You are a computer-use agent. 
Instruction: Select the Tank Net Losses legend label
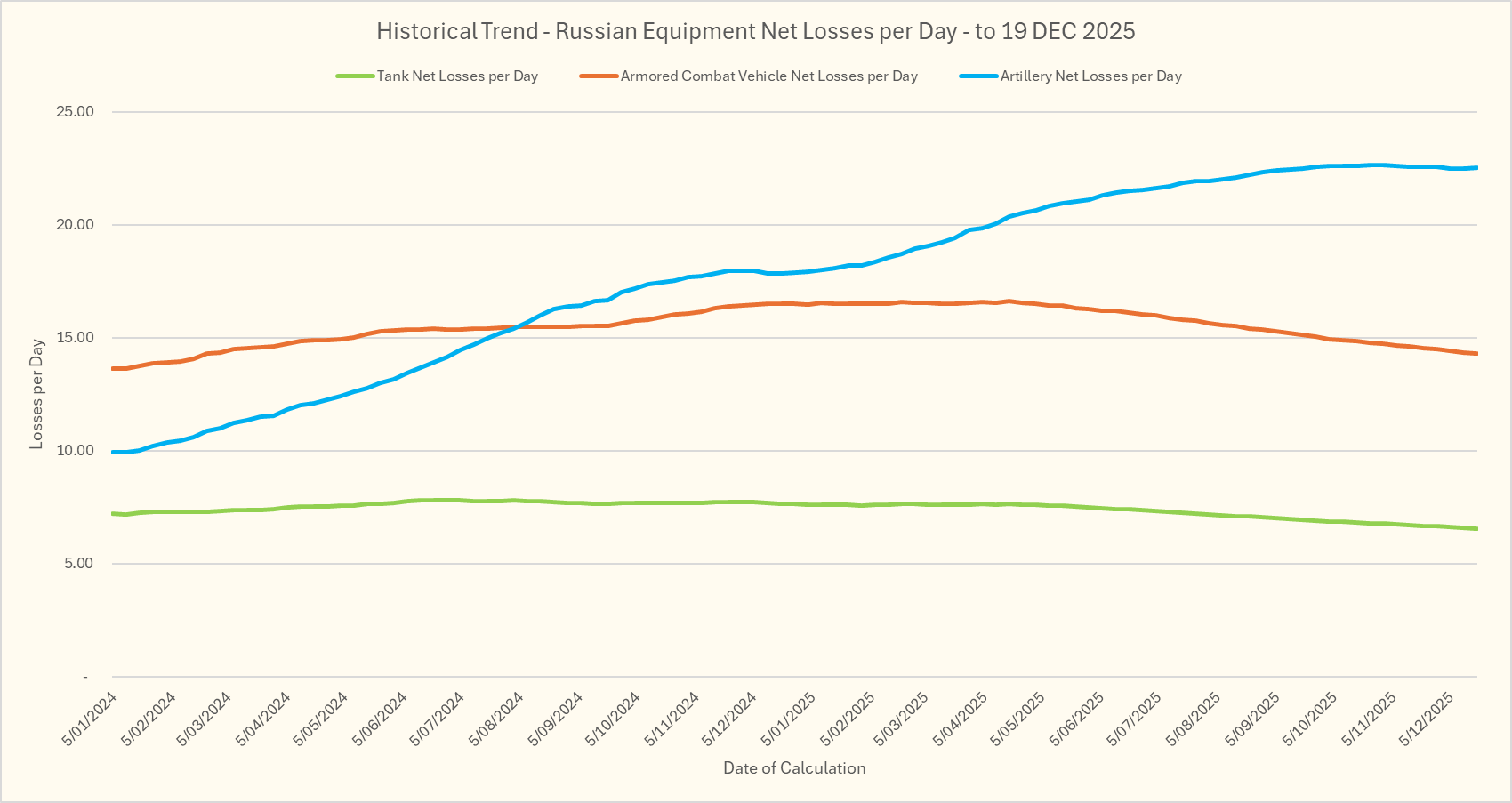click(457, 76)
